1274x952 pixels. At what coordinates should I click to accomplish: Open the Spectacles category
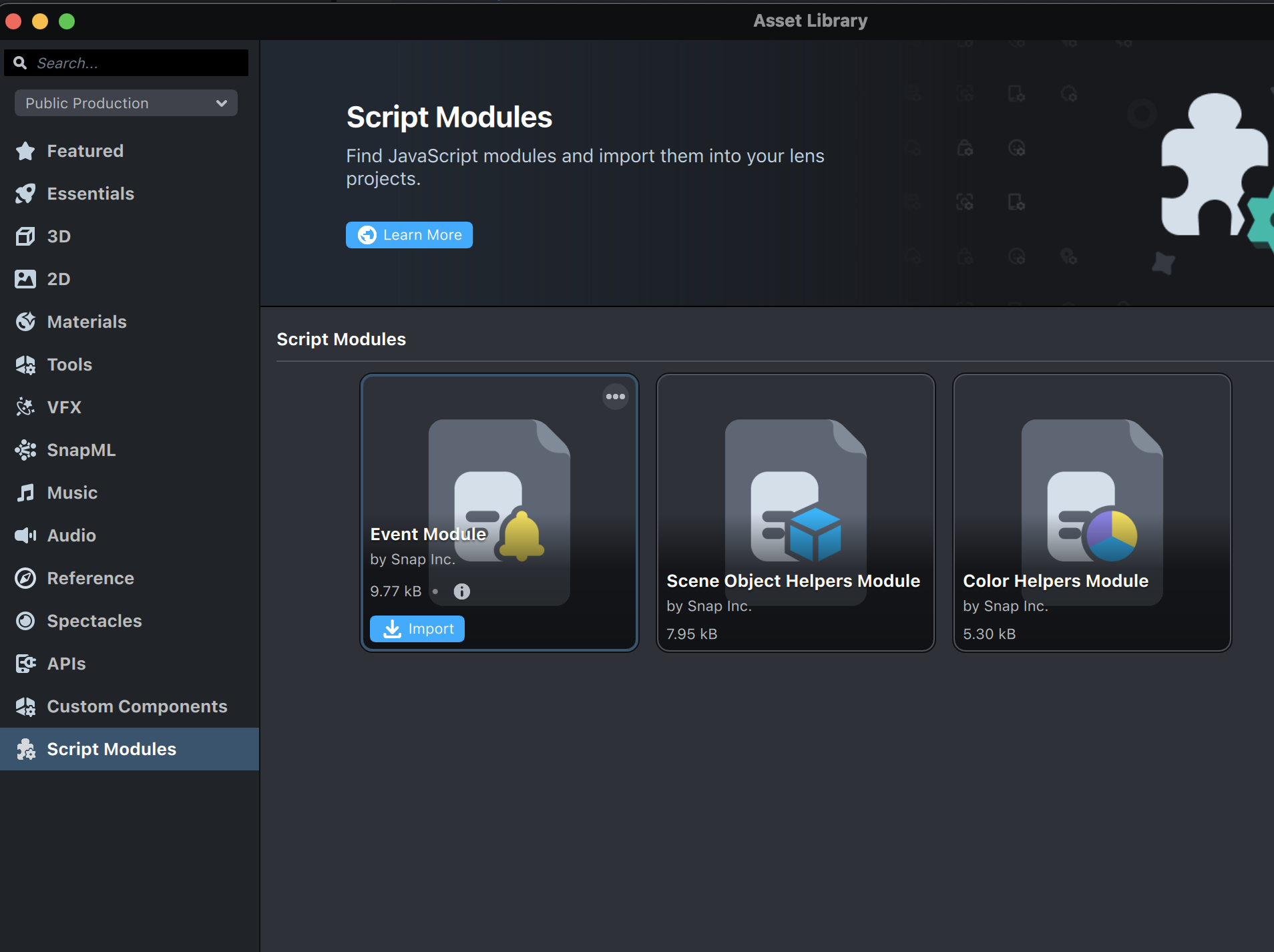[94, 621]
